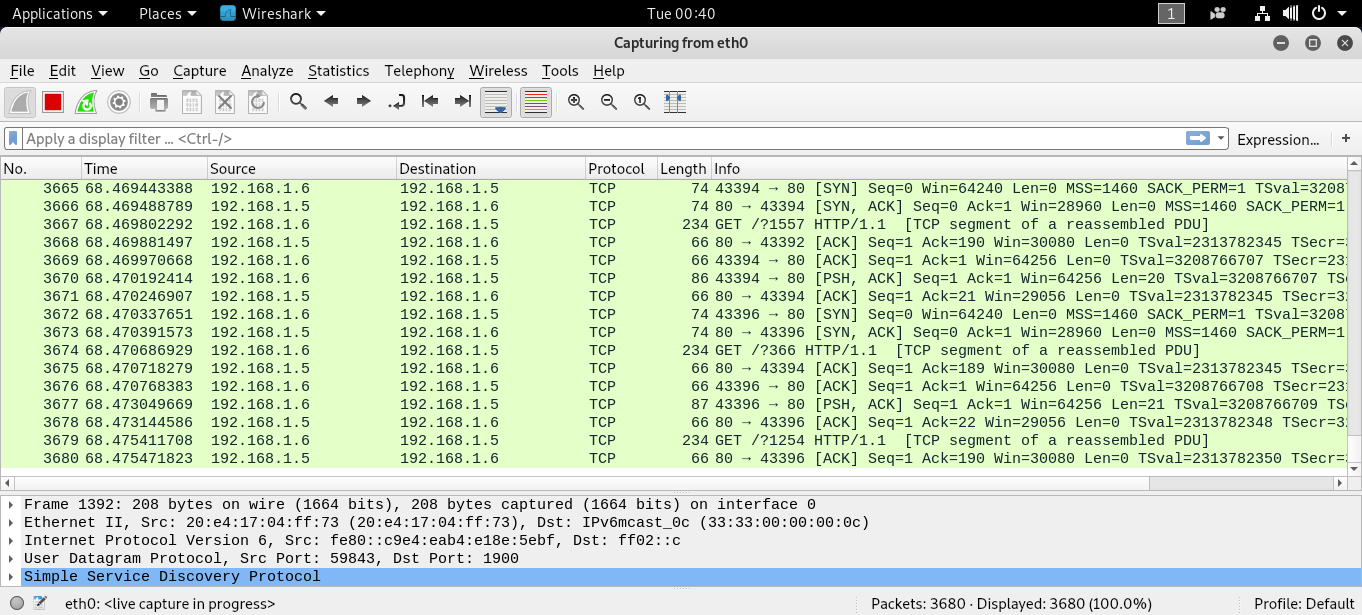Open the Statistics menu
This screenshot has width=1362, height=615.
pyautogui.click(x=338, y=71)
